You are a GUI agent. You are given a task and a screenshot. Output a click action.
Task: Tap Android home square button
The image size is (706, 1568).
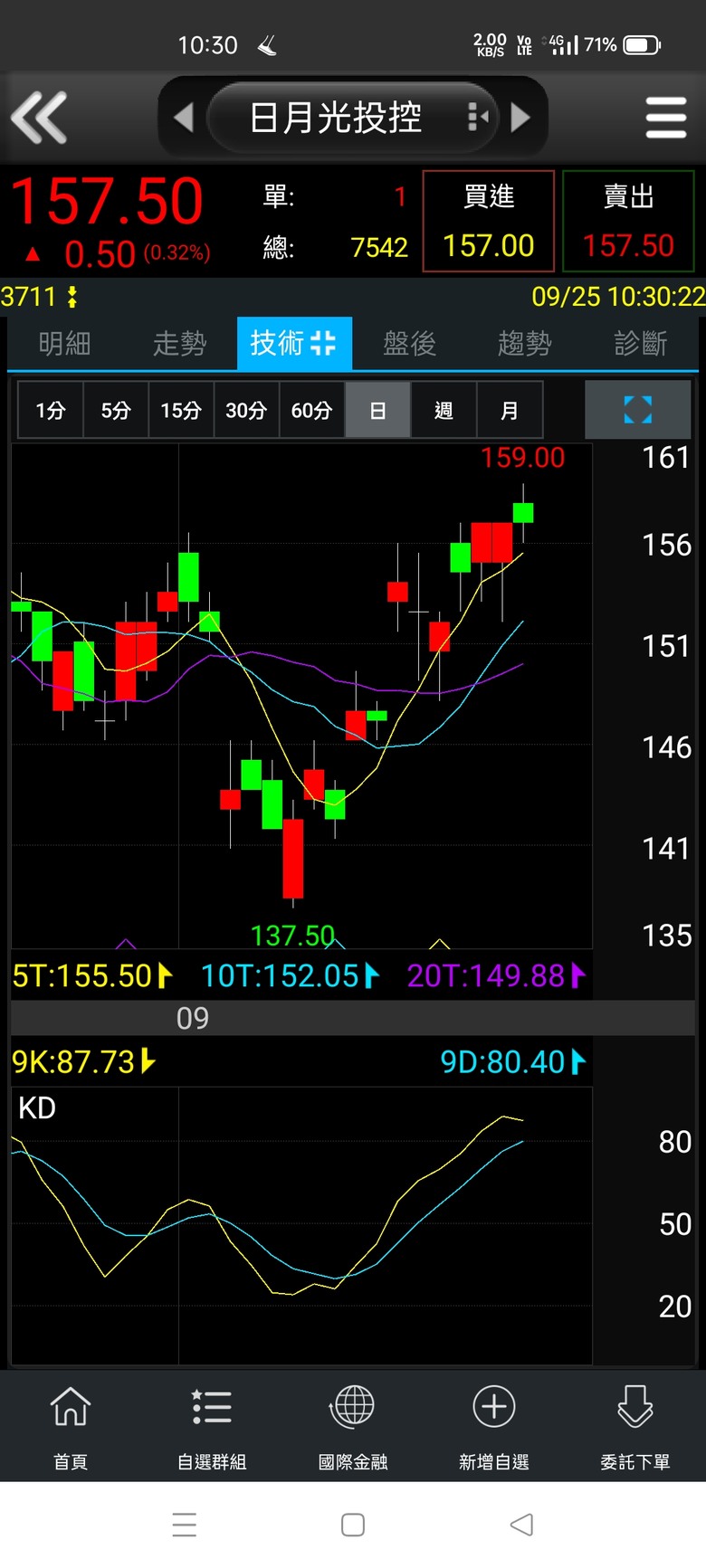tap(353, 1525)
